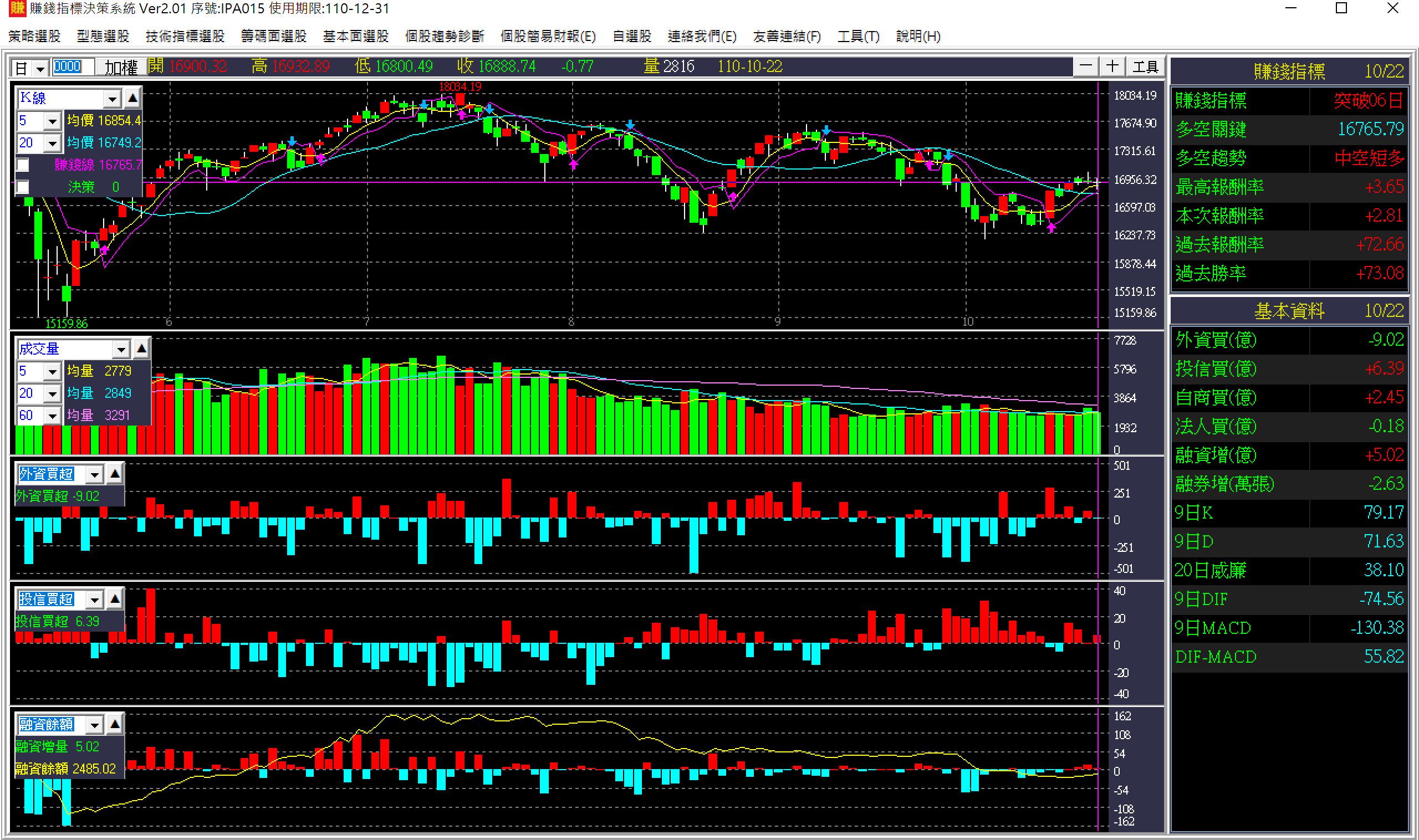
Task: Collapse the K線 panel with triangle button
Action: tap(132, 98)
